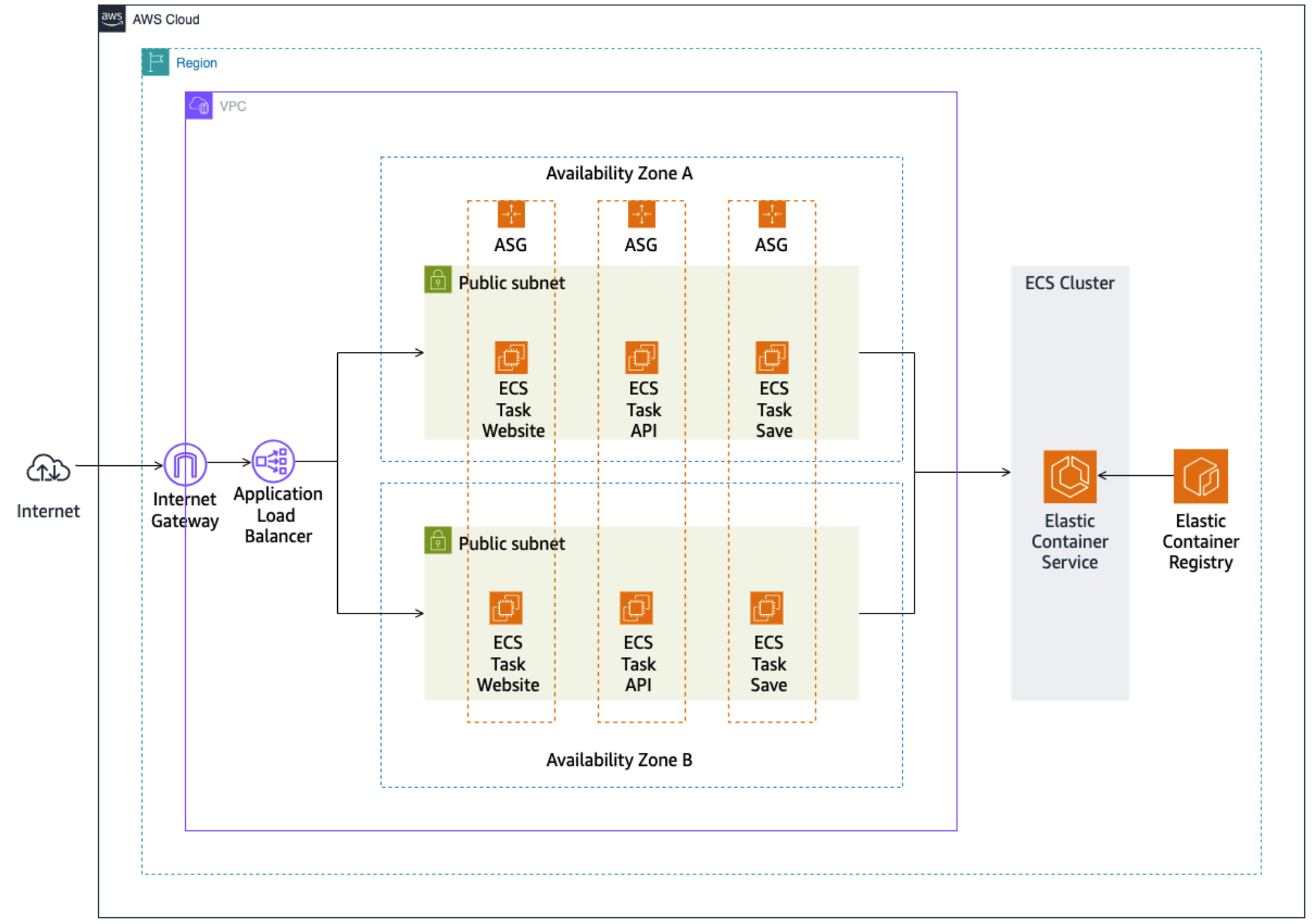Click the Elastic Container Registry icon
Image resolution: width=1313 pixels, height=924 pixels.
[1200, 476]
